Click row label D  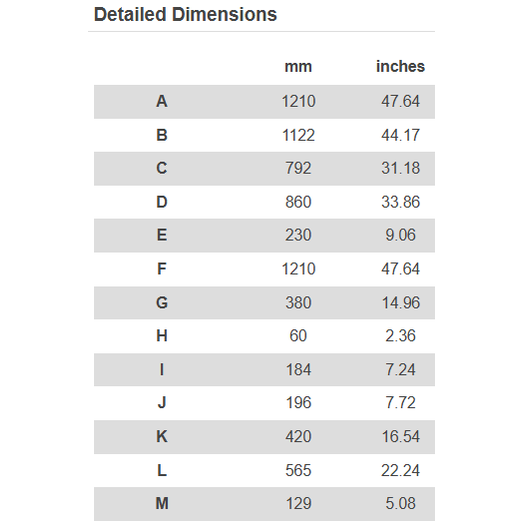pyautogui.click(x=162, y=202)
